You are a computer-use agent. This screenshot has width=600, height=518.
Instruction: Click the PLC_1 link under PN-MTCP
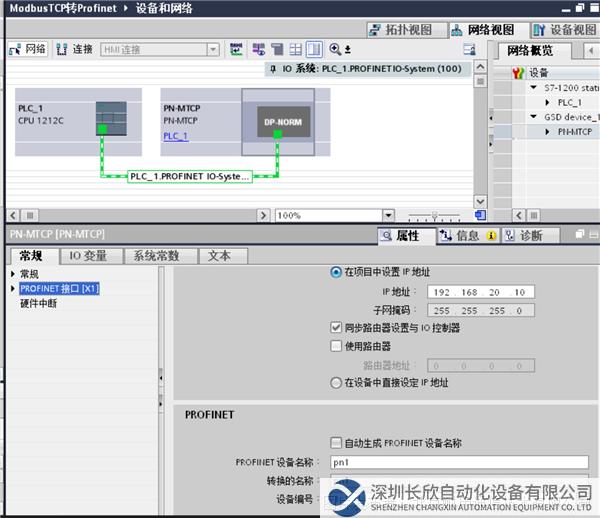click(x=175, y=136)
